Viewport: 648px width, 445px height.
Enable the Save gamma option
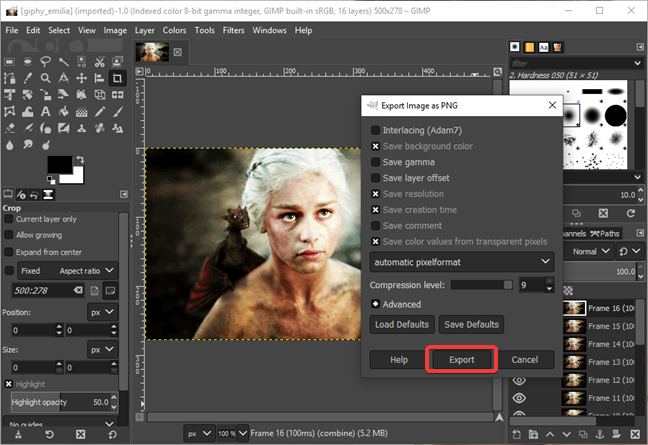375,162
